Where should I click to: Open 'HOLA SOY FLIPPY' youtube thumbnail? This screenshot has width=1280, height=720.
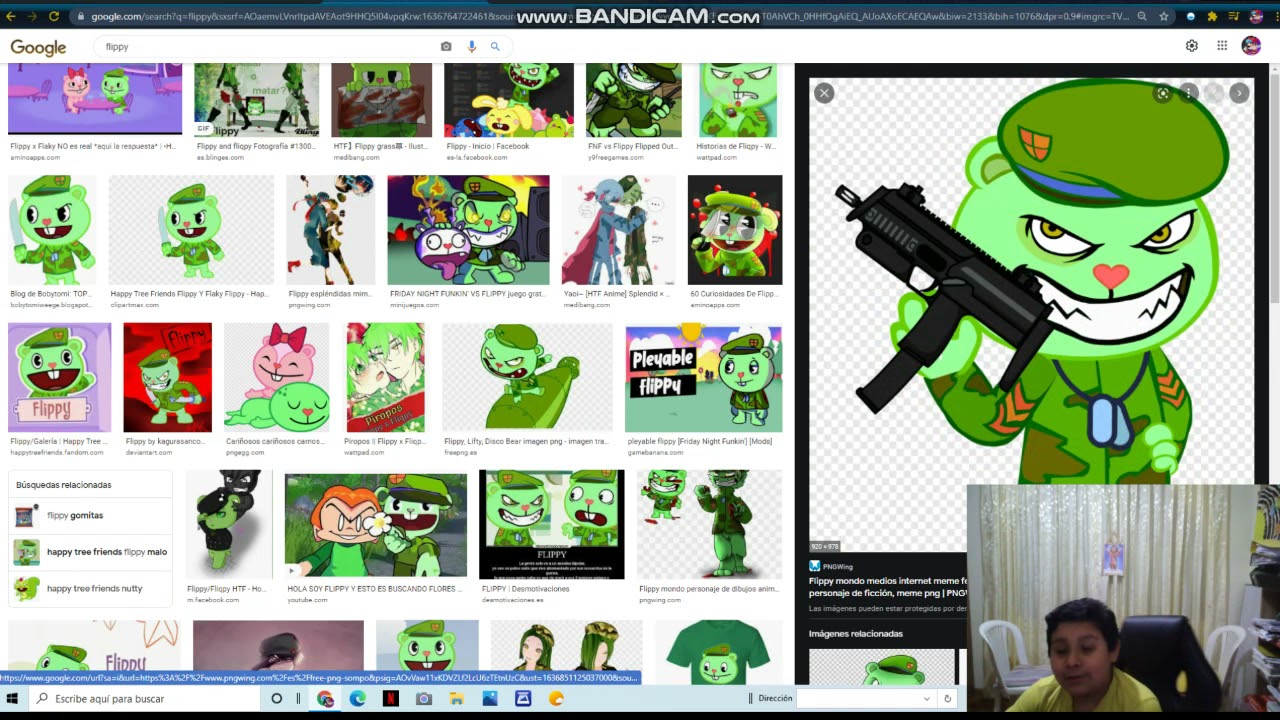click(x=375, y=525)
